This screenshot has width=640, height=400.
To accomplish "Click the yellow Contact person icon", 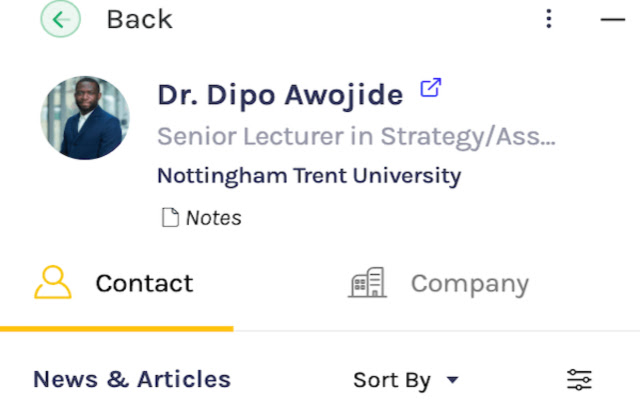I will 53,283.
